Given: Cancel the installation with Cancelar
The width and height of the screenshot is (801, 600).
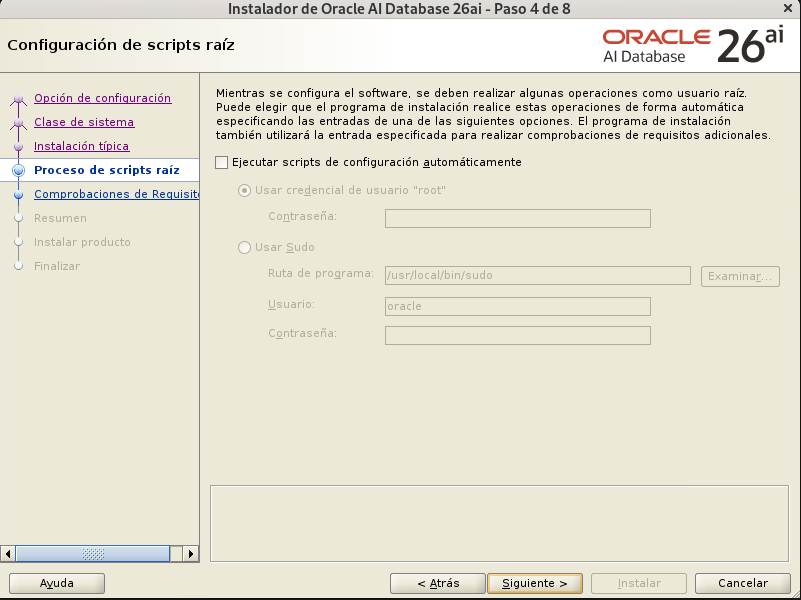Looking at the screenshot, I should pos(743,583).
